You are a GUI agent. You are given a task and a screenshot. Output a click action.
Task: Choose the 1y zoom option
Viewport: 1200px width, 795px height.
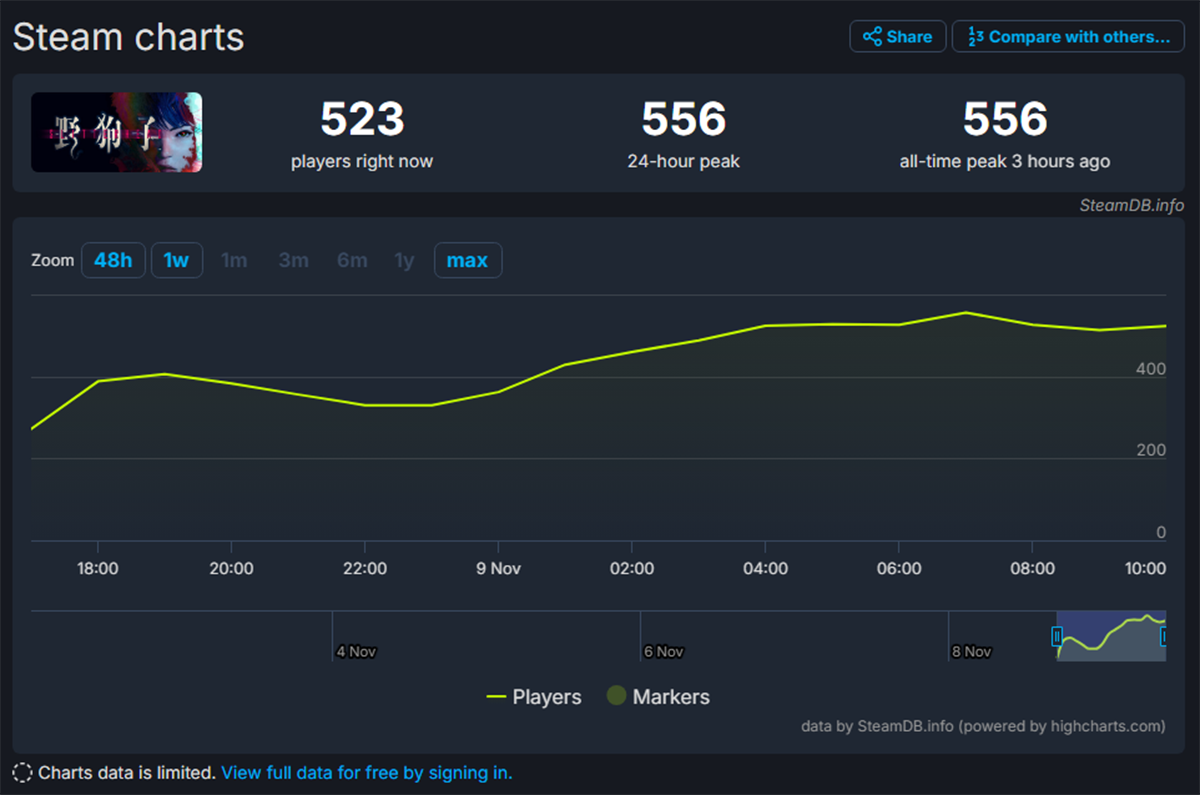(404, 261)
